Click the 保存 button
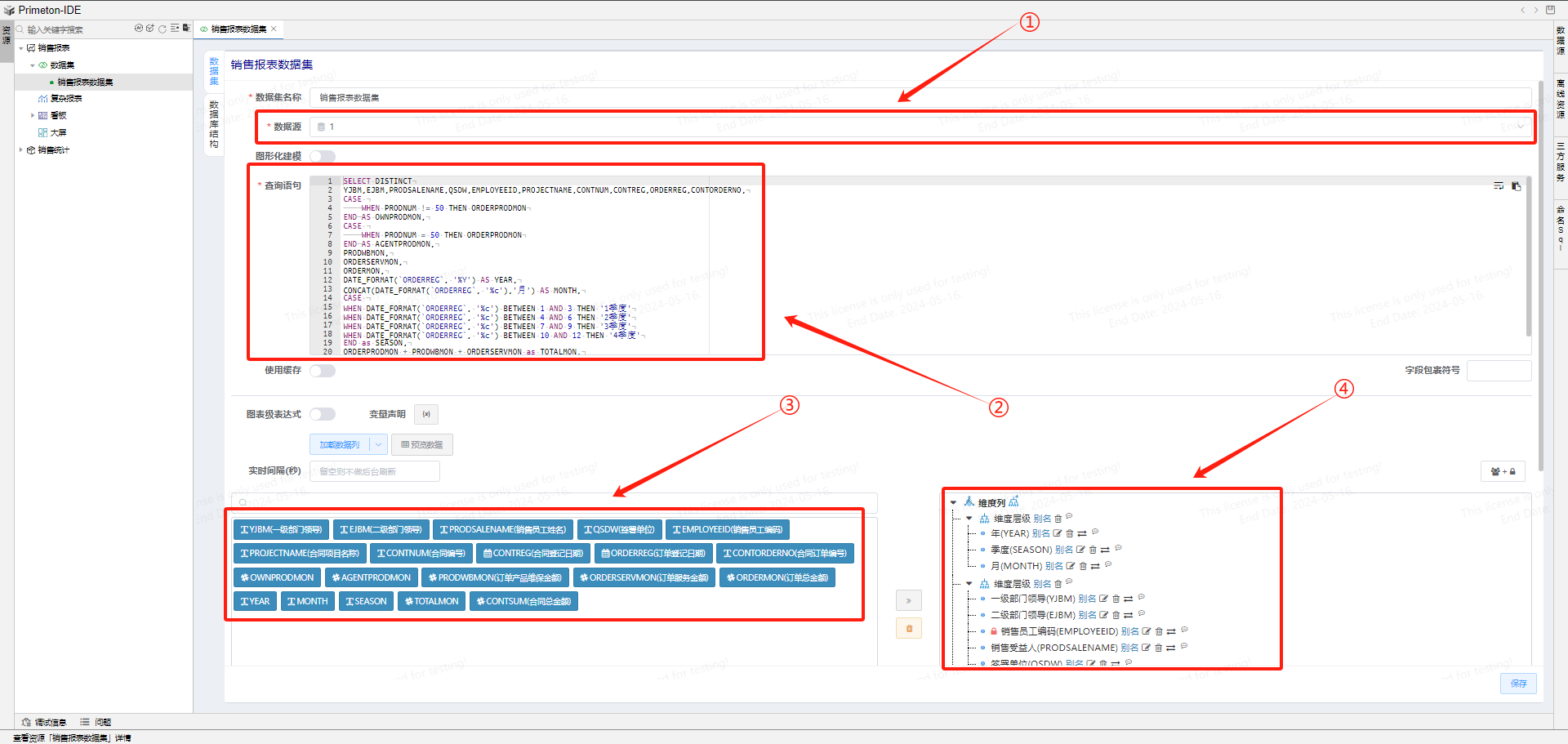 point(1518,684)
